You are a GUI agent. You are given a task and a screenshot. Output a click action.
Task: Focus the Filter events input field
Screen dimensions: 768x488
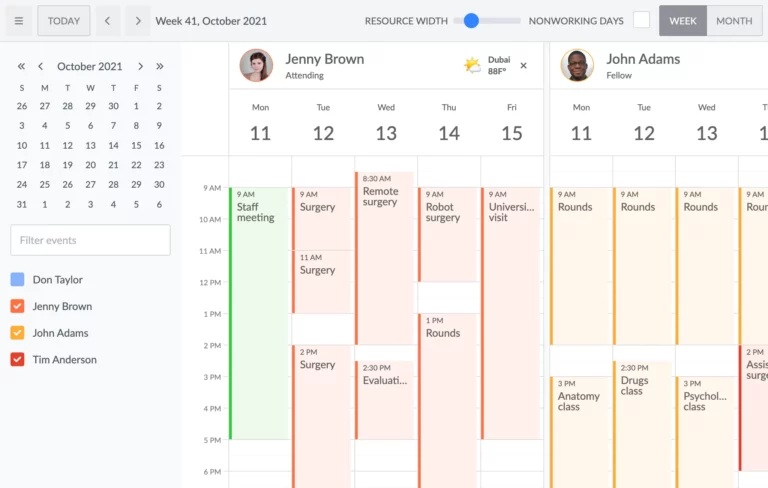tap(90, 240)
